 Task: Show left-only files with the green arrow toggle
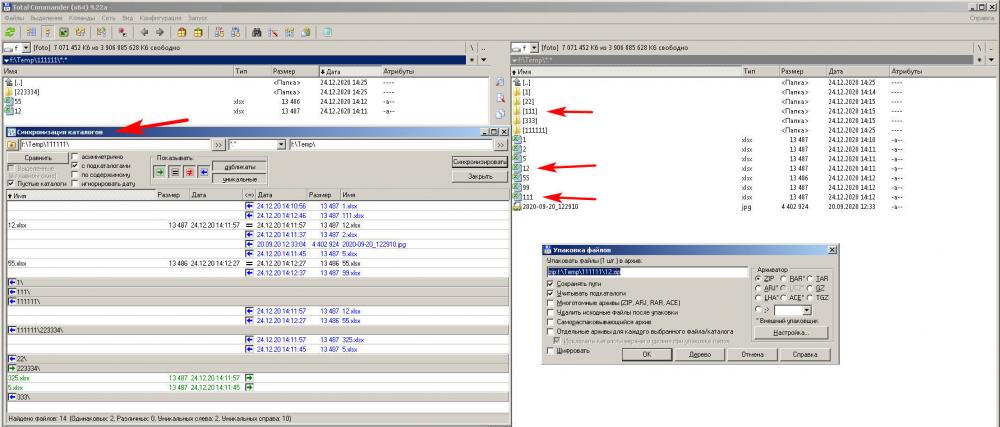pyautogui.click(x=159, y=171)
